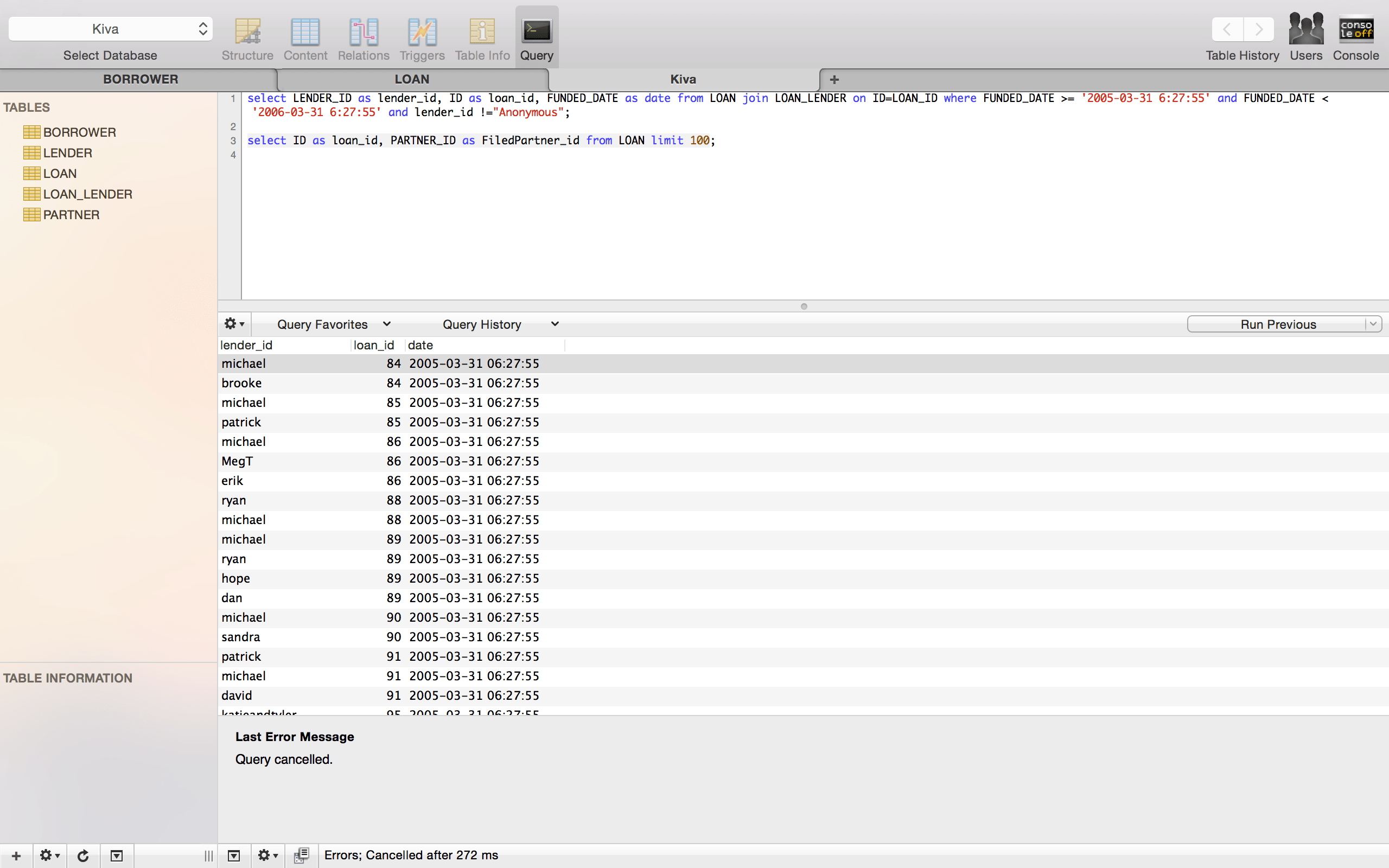
Task: Select the LENDER table in the sidebar
Action: click(x=67, y=152)
